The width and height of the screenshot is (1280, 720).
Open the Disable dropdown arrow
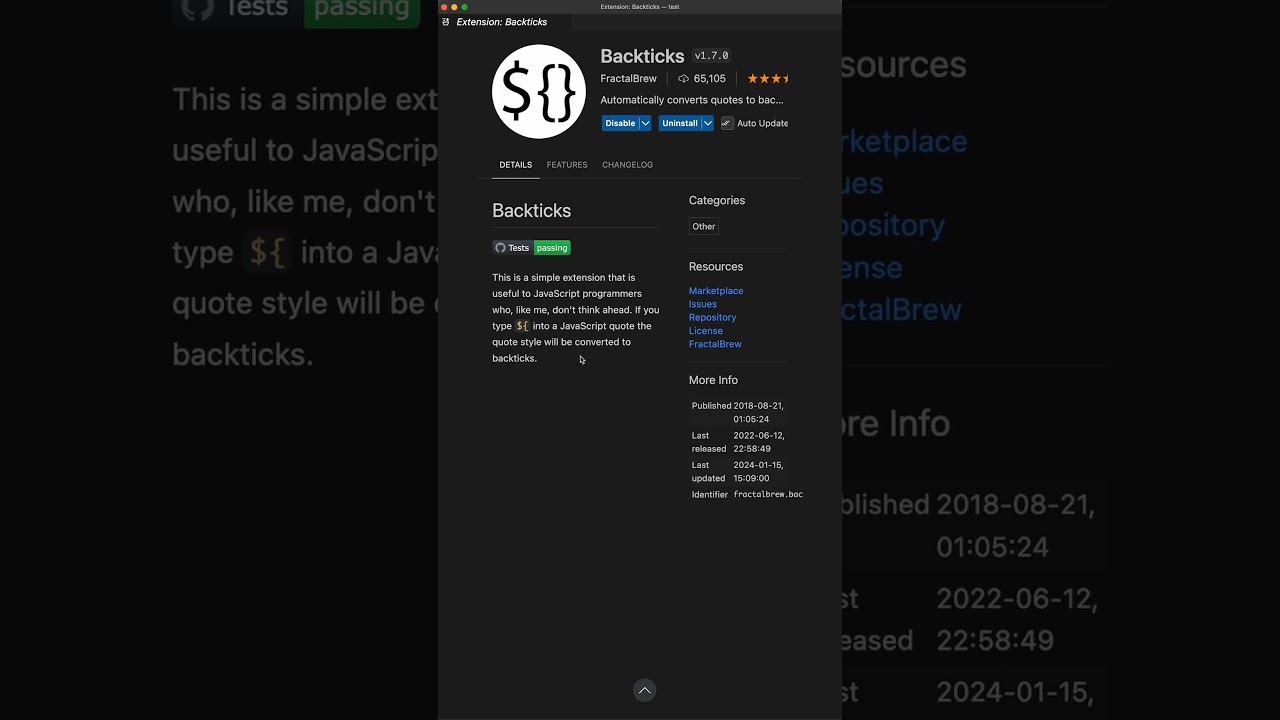tap(645, 123)
